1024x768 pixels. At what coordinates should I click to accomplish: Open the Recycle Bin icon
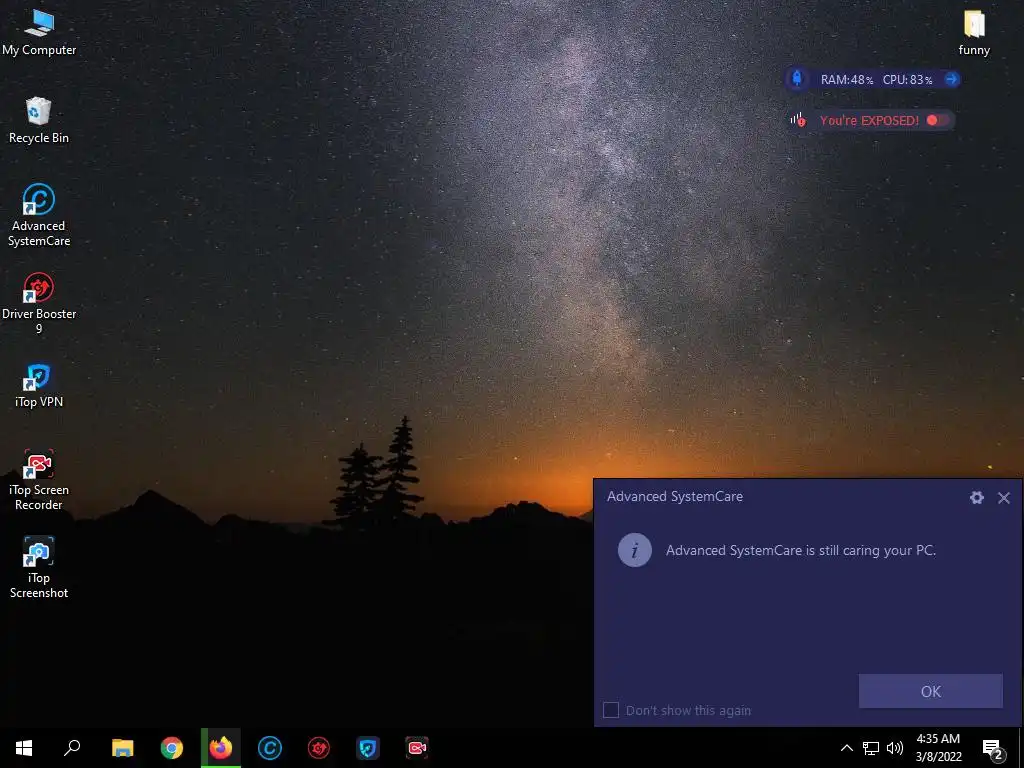(39, 120)
